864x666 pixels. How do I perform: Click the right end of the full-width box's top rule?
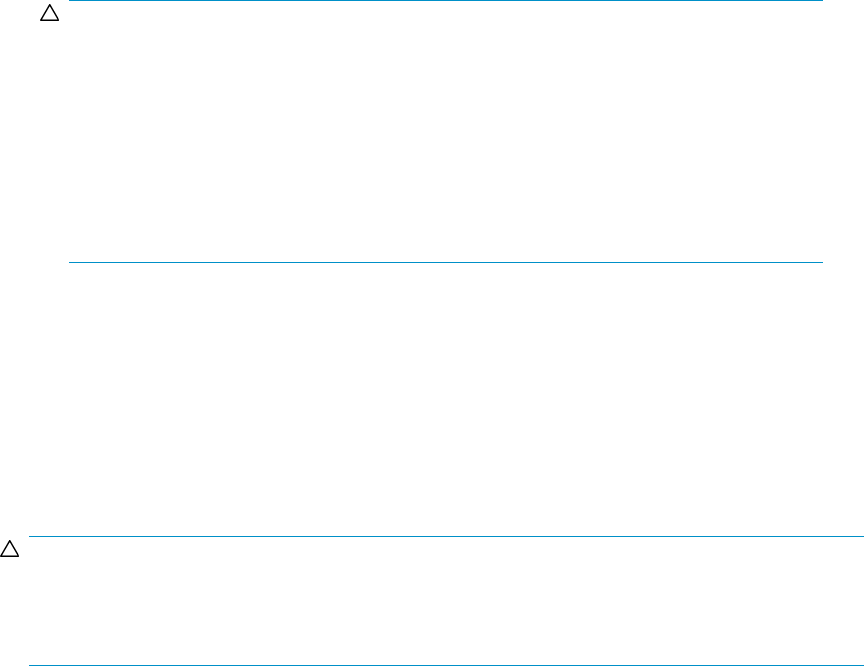pyautogui.click(x=860, y=536)
